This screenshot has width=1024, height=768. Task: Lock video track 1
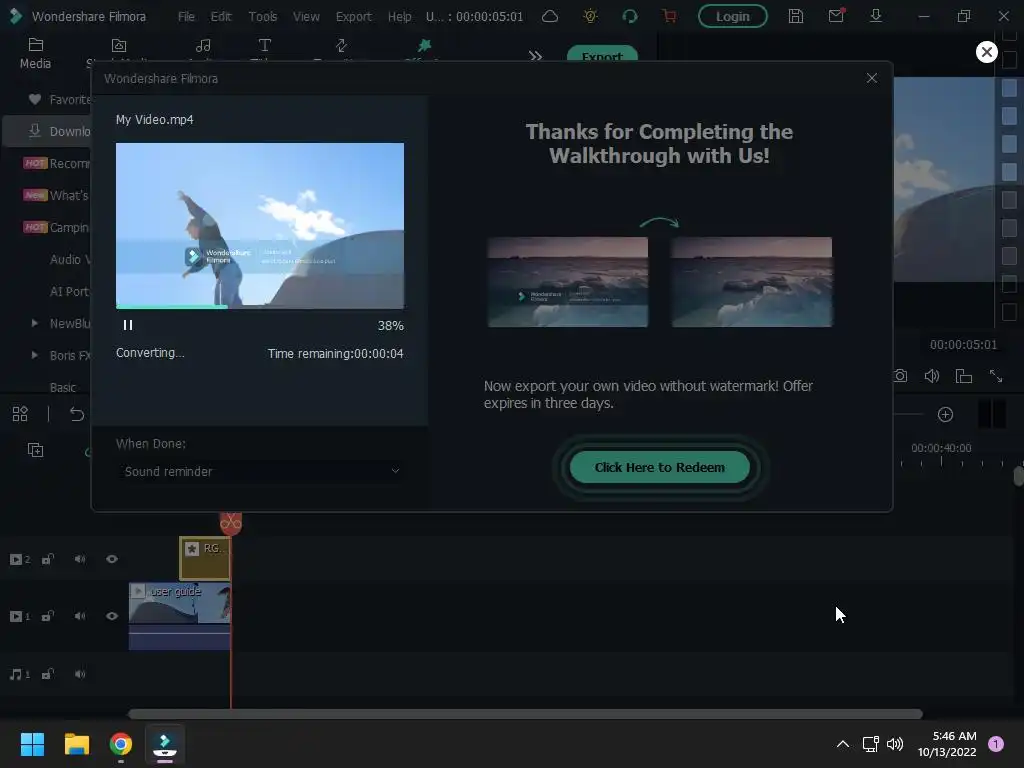coord(48,616)
